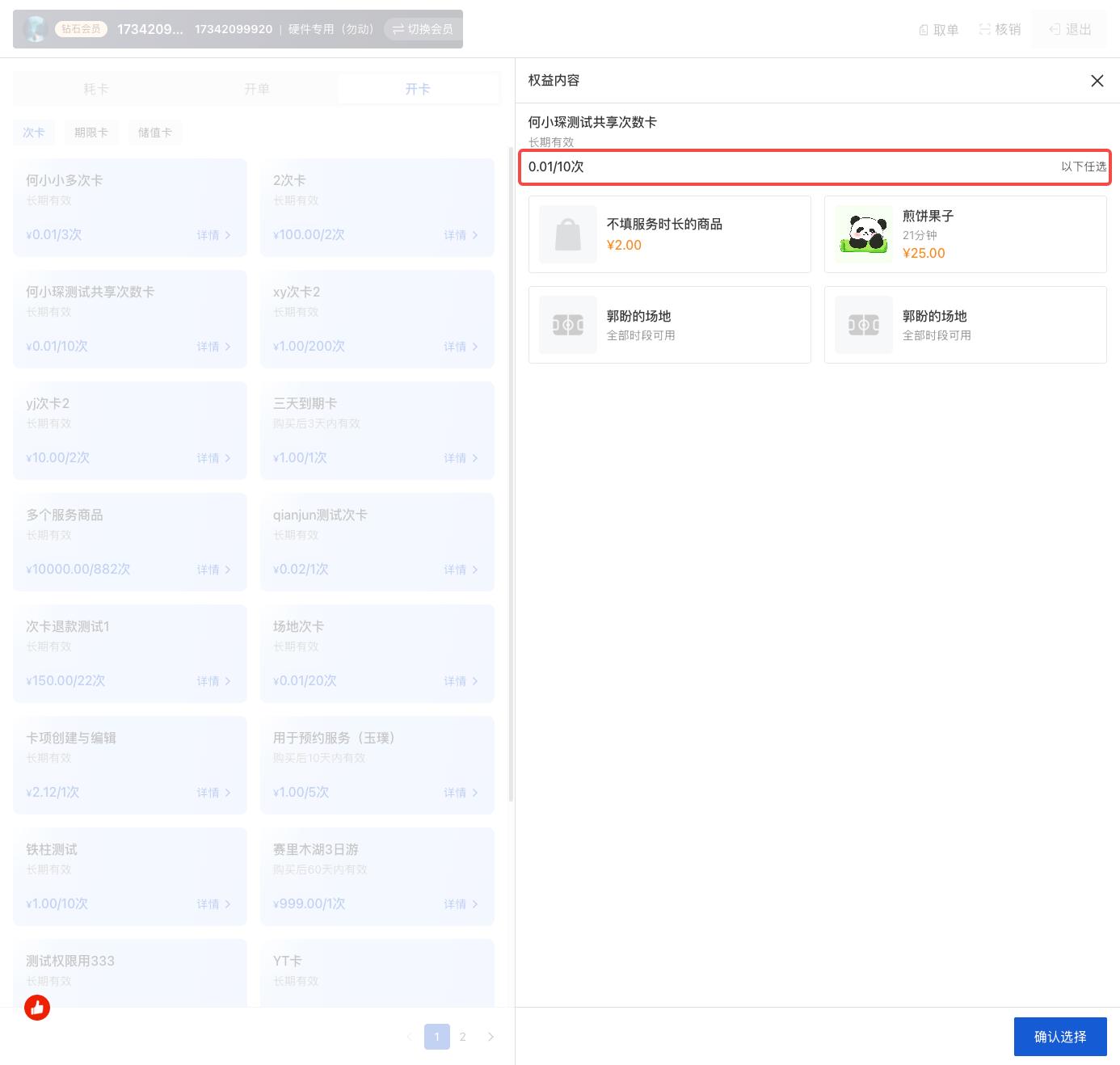Open 详情 for qianjun测试次卡
The height and width of the screenshot is (1065, 1120).
[x=461, y=570]
